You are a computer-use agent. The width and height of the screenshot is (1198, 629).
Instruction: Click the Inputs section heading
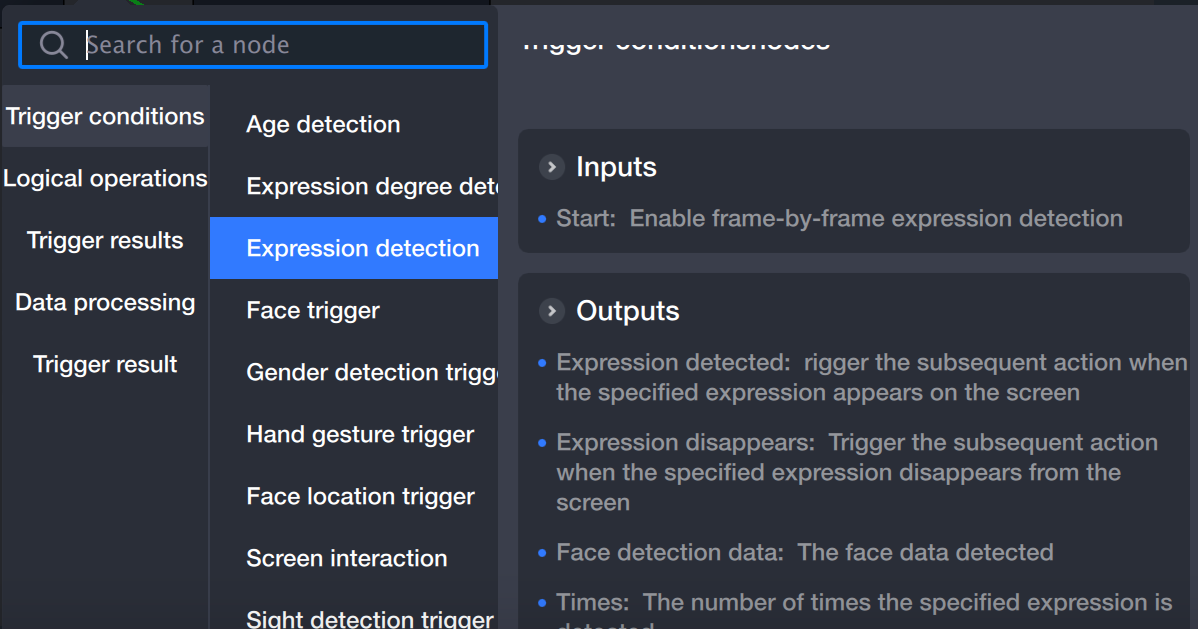pyautogui.click(x=616, y=167)
